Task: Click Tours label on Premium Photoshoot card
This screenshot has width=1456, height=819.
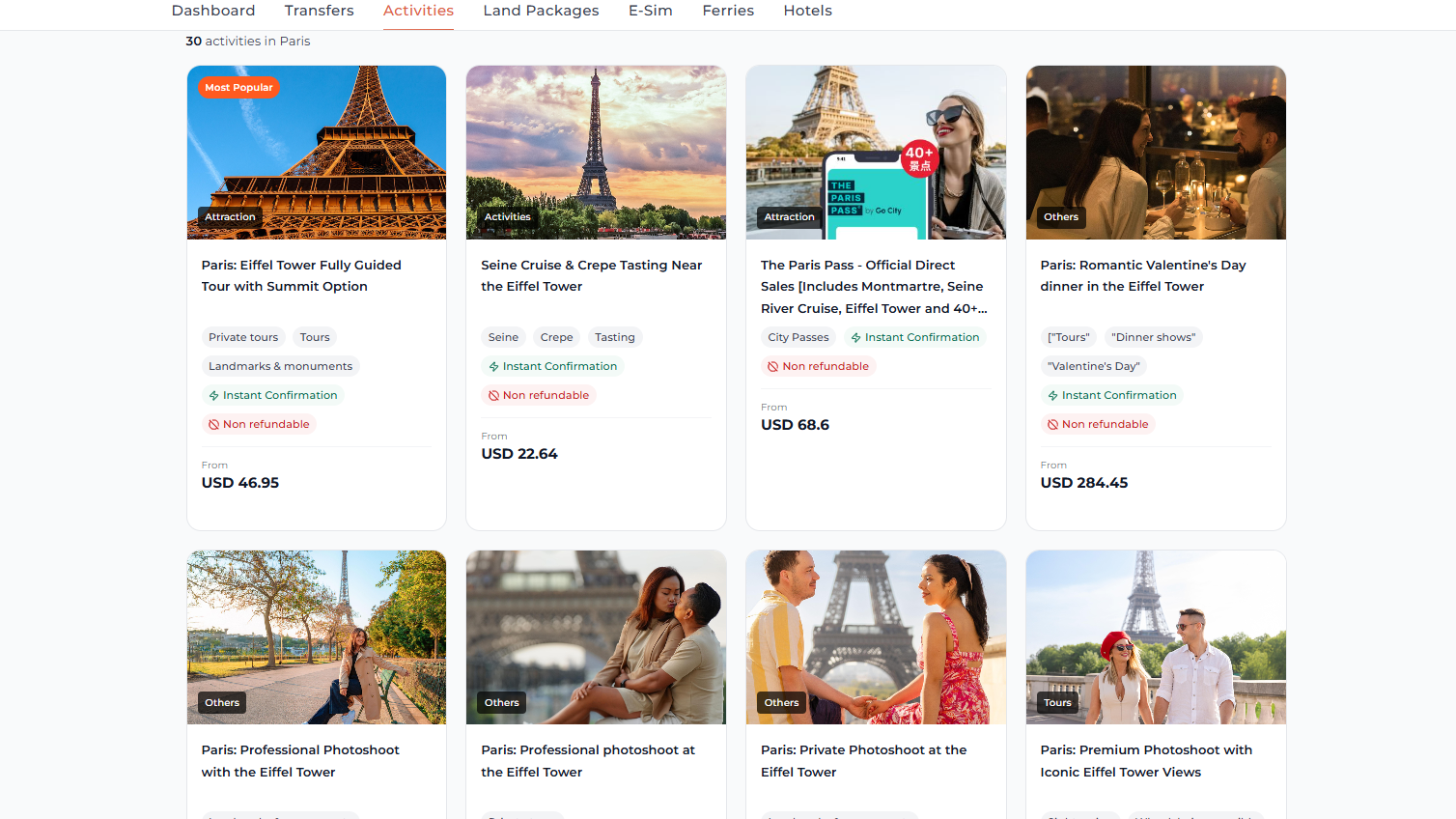Action: point(1057,703)
